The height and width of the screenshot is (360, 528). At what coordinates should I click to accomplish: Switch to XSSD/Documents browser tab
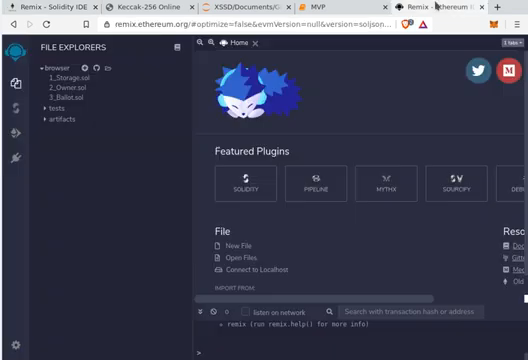click(247, 7)
